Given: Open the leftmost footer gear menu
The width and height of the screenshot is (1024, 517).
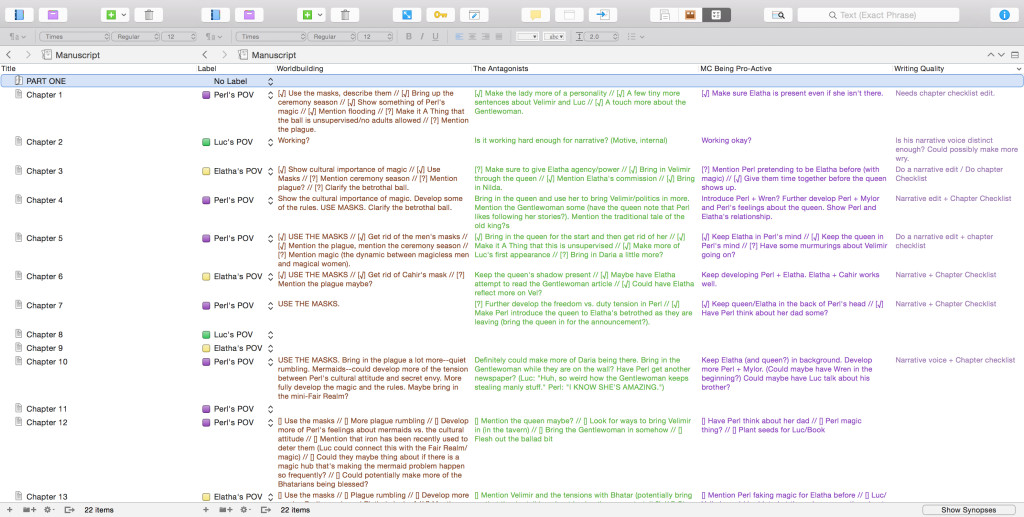Looking at the screenshot, I should [50, 510].
